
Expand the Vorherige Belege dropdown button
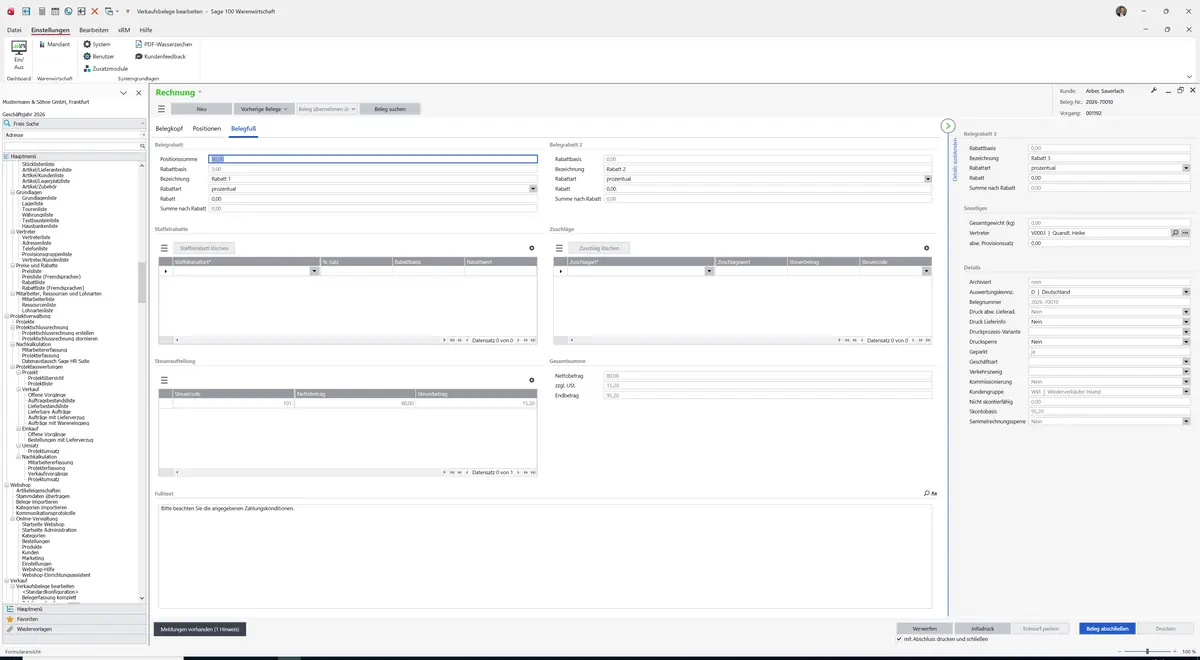(262, 108)
